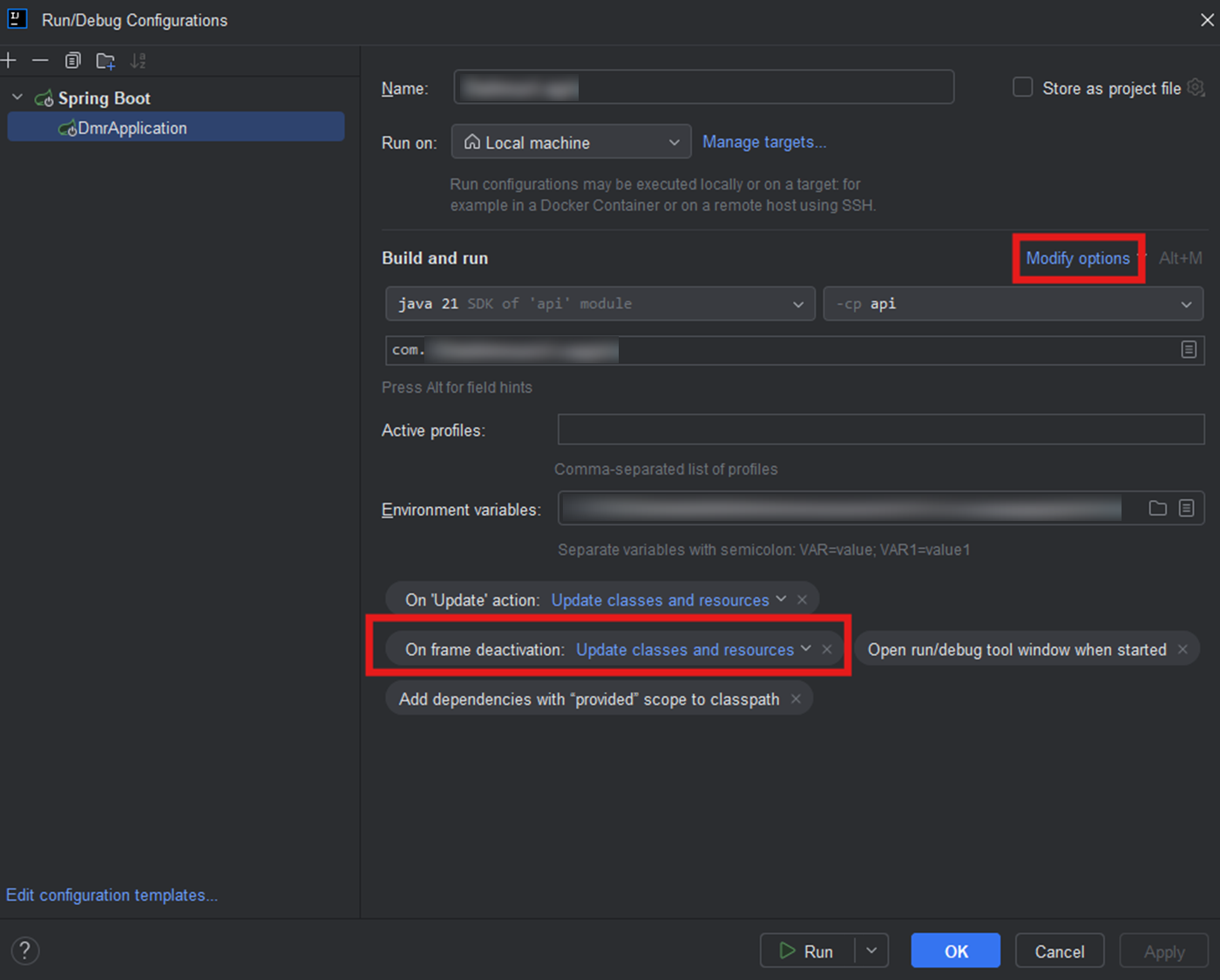Open Edit configuration templates link

[x=112, y=895]
